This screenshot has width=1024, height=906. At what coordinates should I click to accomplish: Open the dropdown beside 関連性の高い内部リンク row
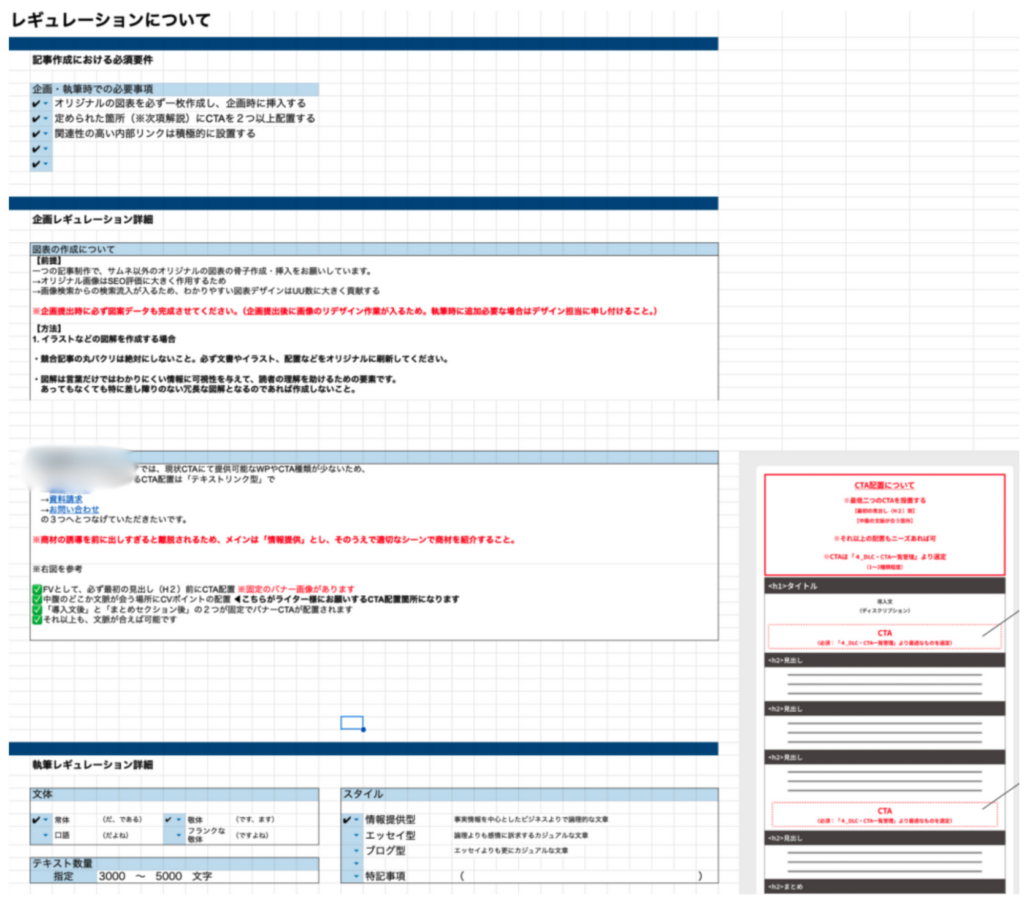coord(45,134)
